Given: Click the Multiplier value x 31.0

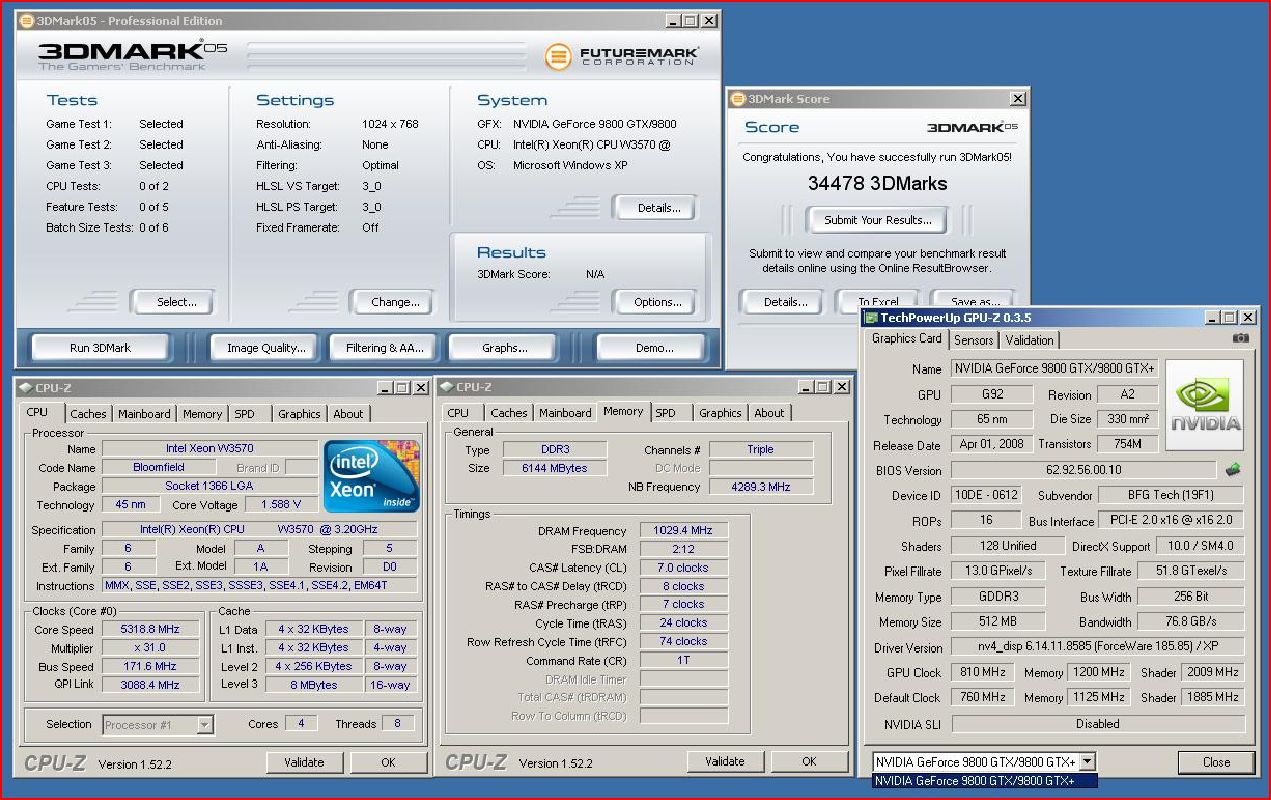Looking at the screenshot, I should point(149,648).
